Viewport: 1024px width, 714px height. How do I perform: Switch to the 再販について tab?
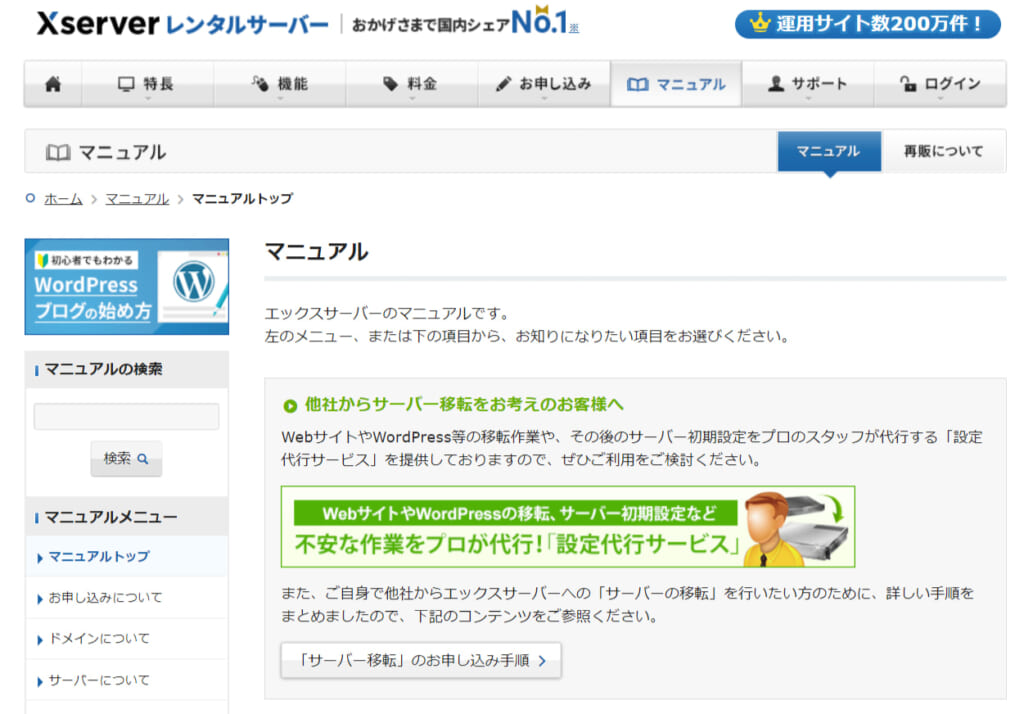(x=943, y=151)
